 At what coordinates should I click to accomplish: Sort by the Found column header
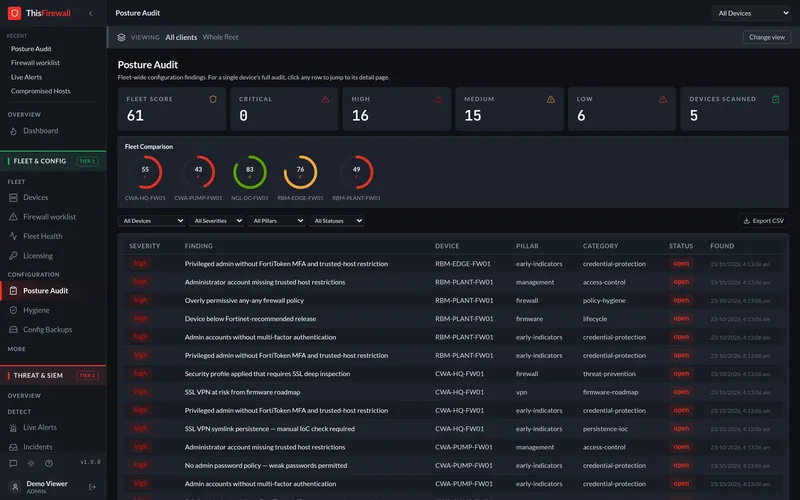coord(722,246)
